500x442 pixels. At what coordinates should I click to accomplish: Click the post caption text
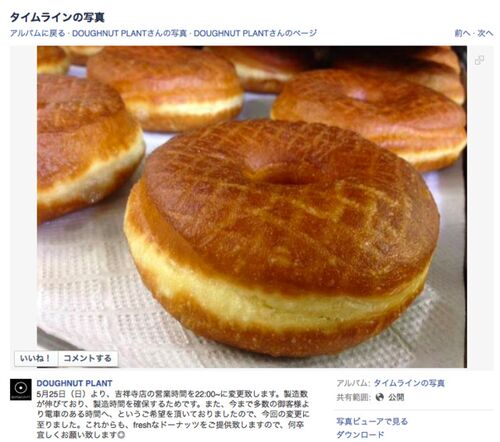173,414
